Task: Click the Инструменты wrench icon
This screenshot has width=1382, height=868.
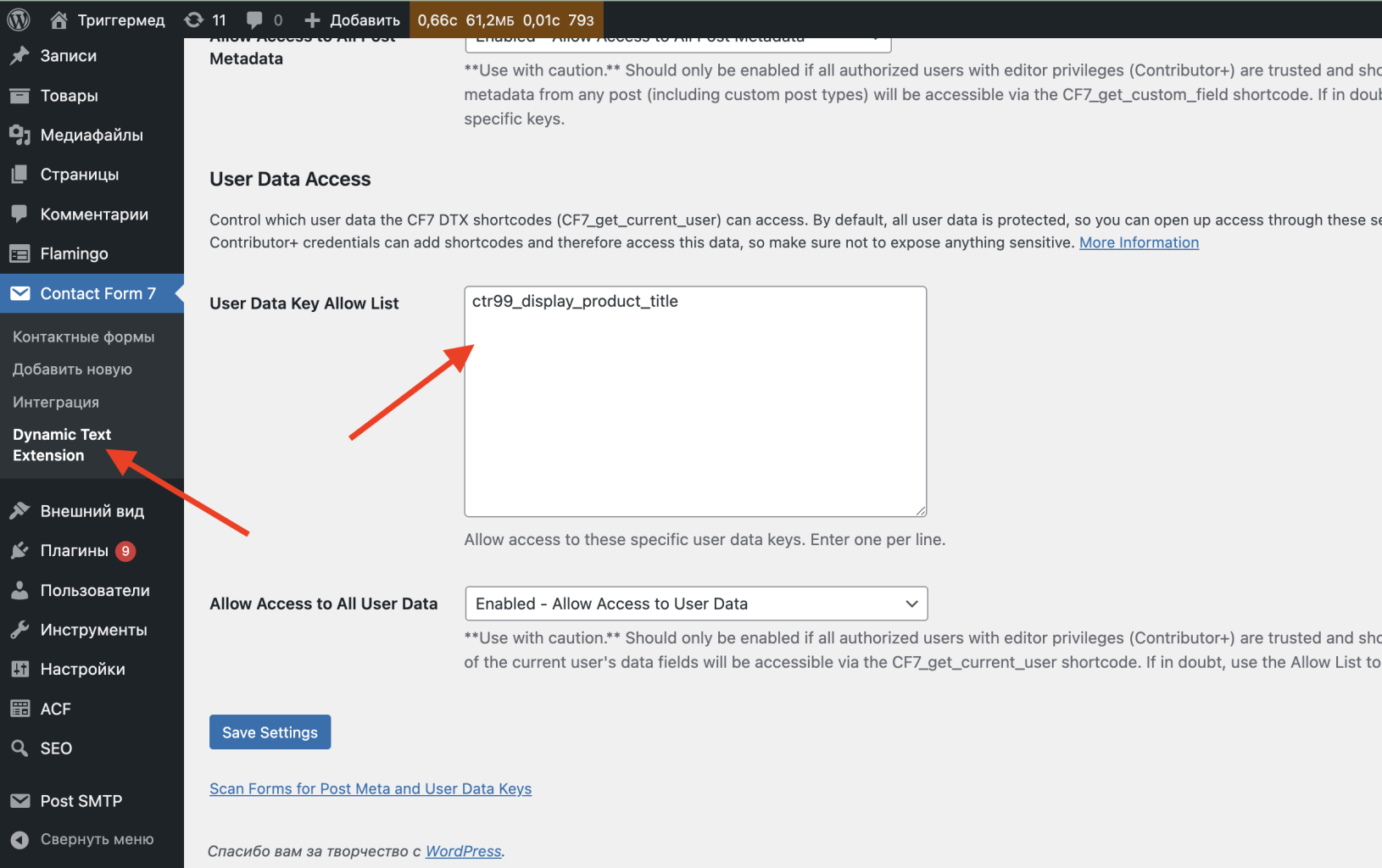Action: click(x=20, y=630)
